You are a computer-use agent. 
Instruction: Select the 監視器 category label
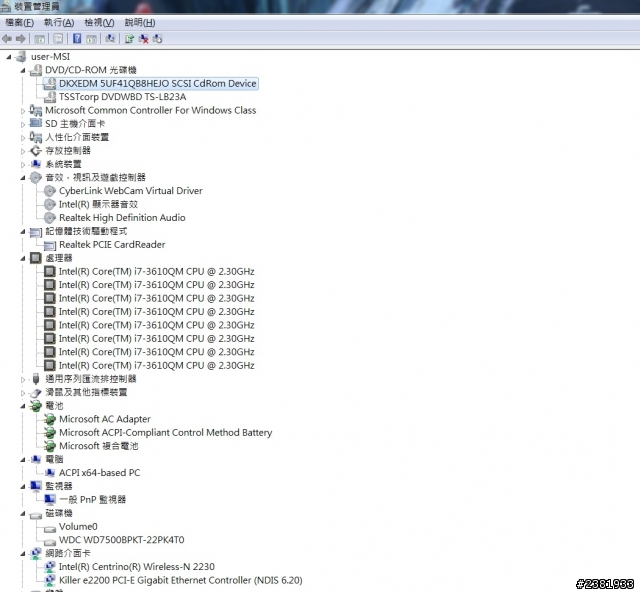[59, 486]
